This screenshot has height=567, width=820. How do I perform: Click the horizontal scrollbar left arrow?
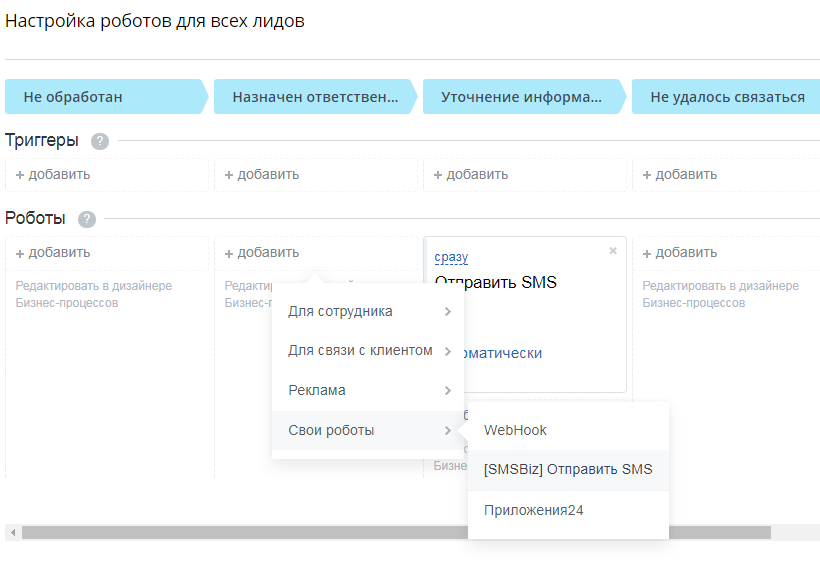(13, 532)
